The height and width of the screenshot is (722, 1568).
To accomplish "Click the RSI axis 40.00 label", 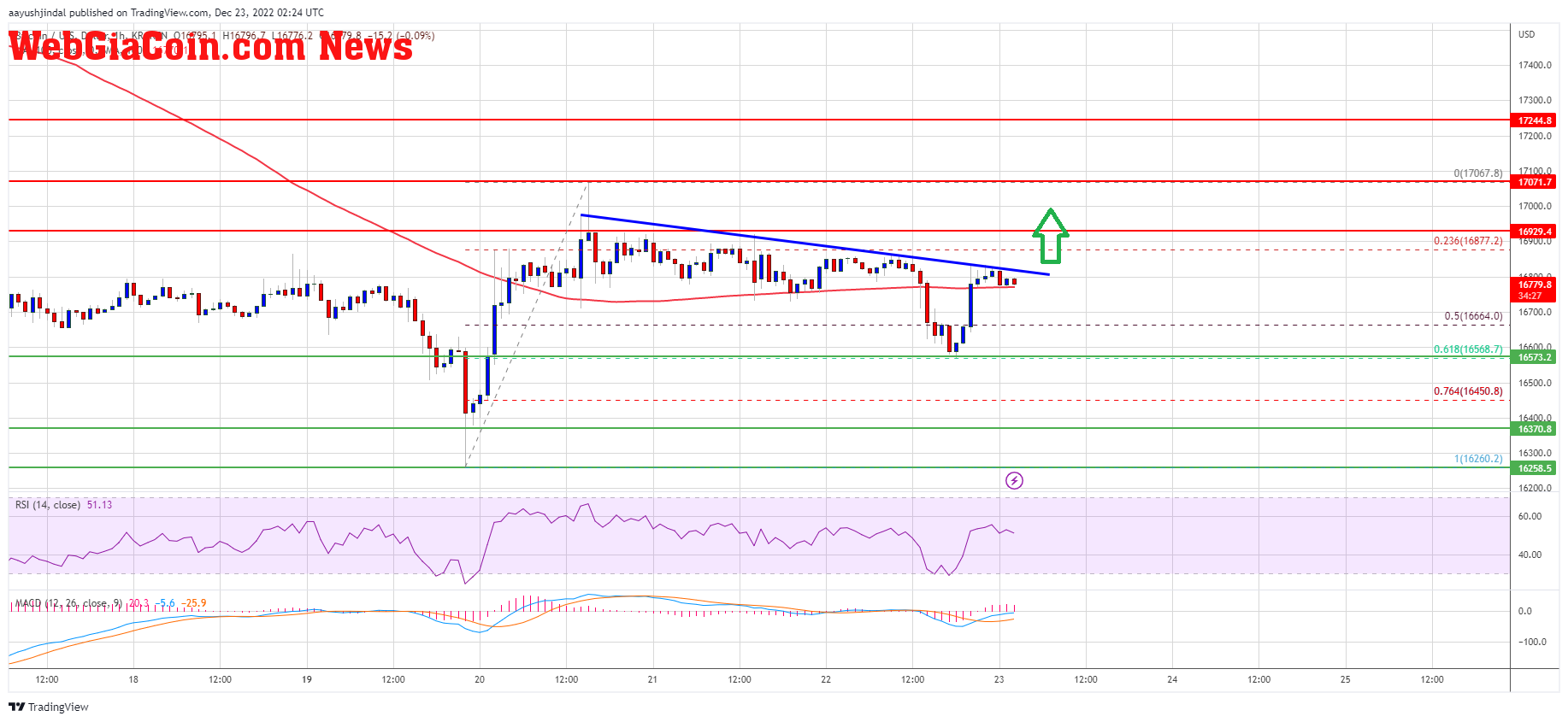I will tap(1530, 555).
